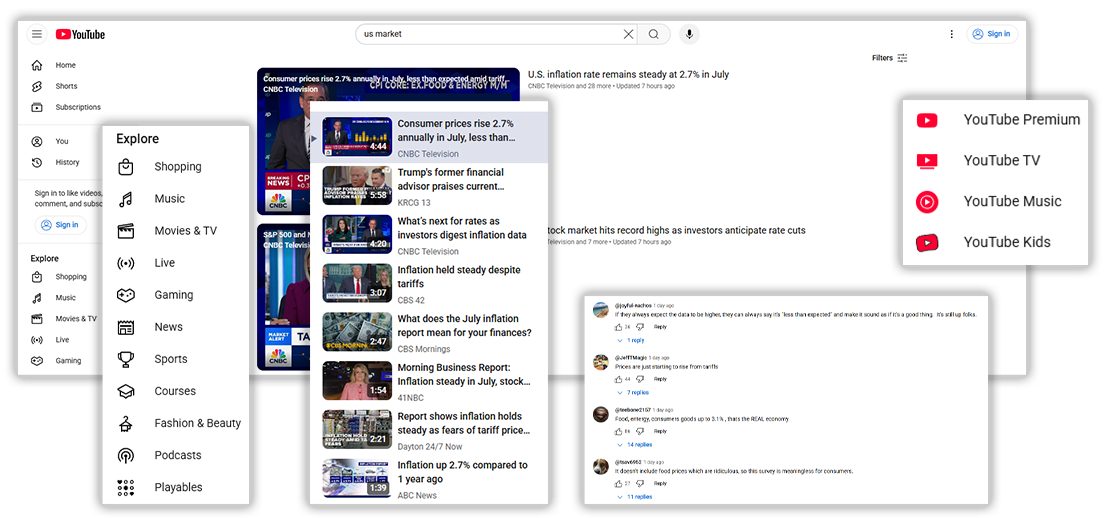Go to the YouTube logo home link
Viewport: 1110px width, 518px height.
(80, 34)
